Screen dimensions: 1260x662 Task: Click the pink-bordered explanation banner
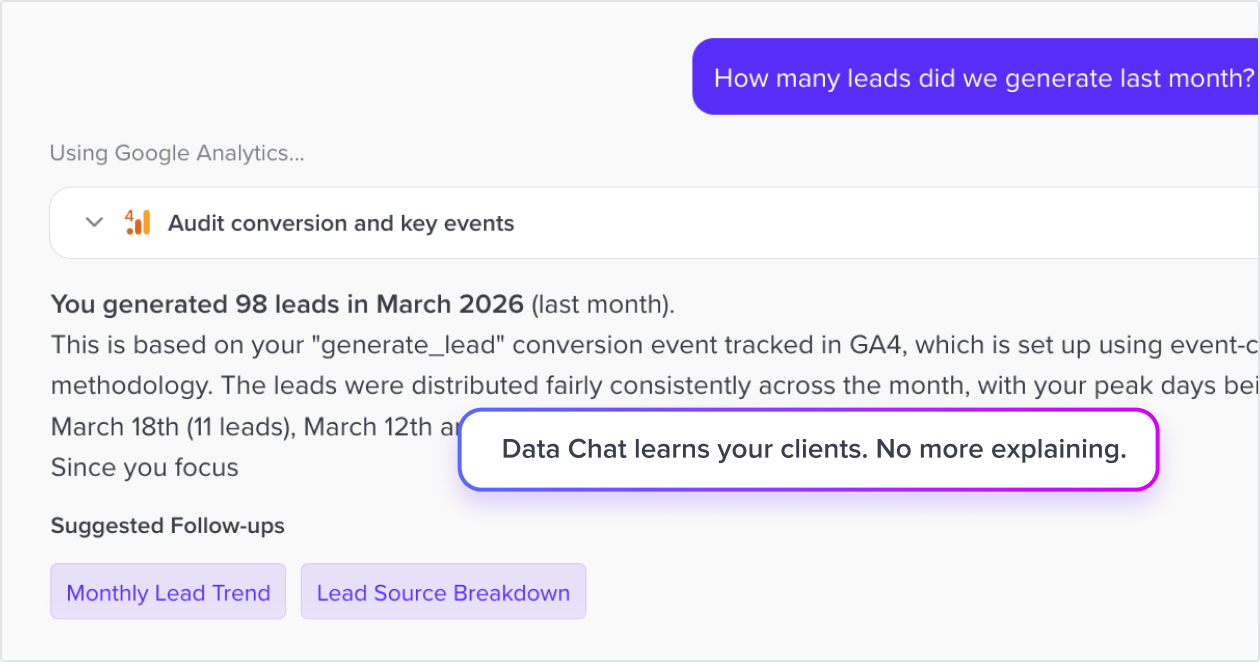pyautogui.click(x=808, y=449)
